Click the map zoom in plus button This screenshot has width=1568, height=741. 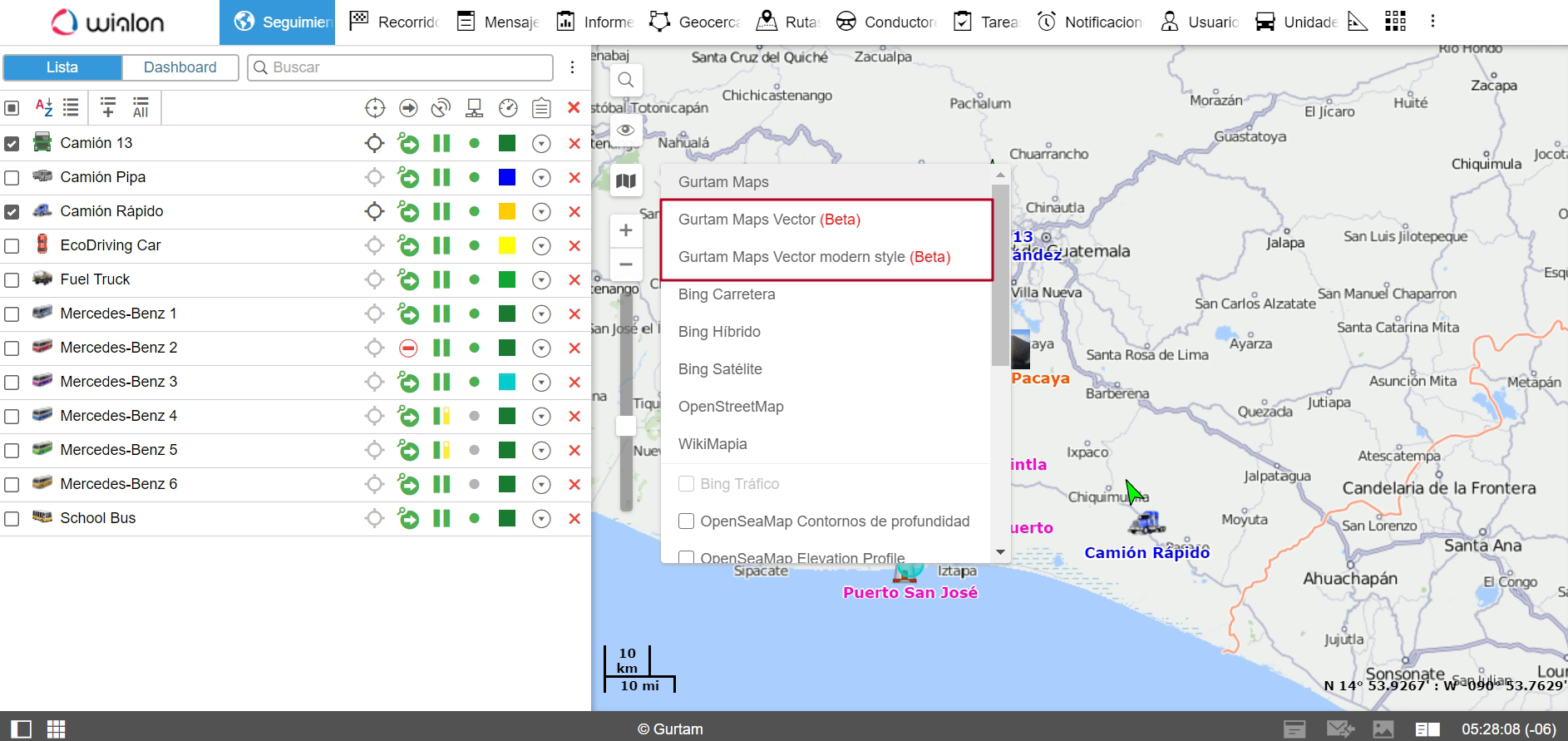(626, 230)
